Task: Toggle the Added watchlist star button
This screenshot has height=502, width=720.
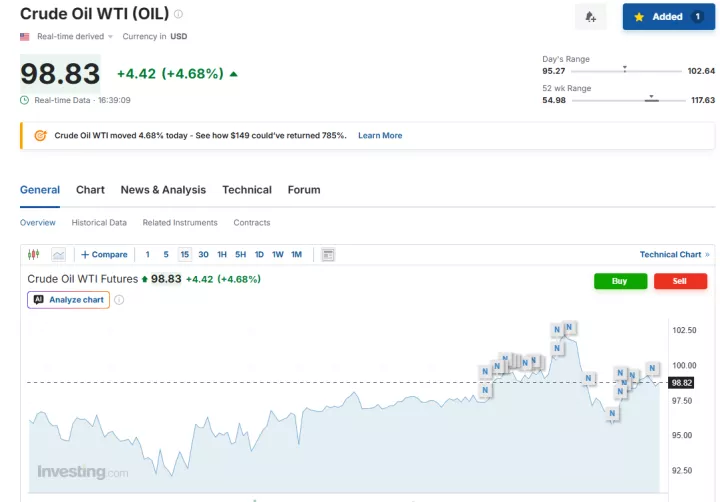Action: coord(668,17)
